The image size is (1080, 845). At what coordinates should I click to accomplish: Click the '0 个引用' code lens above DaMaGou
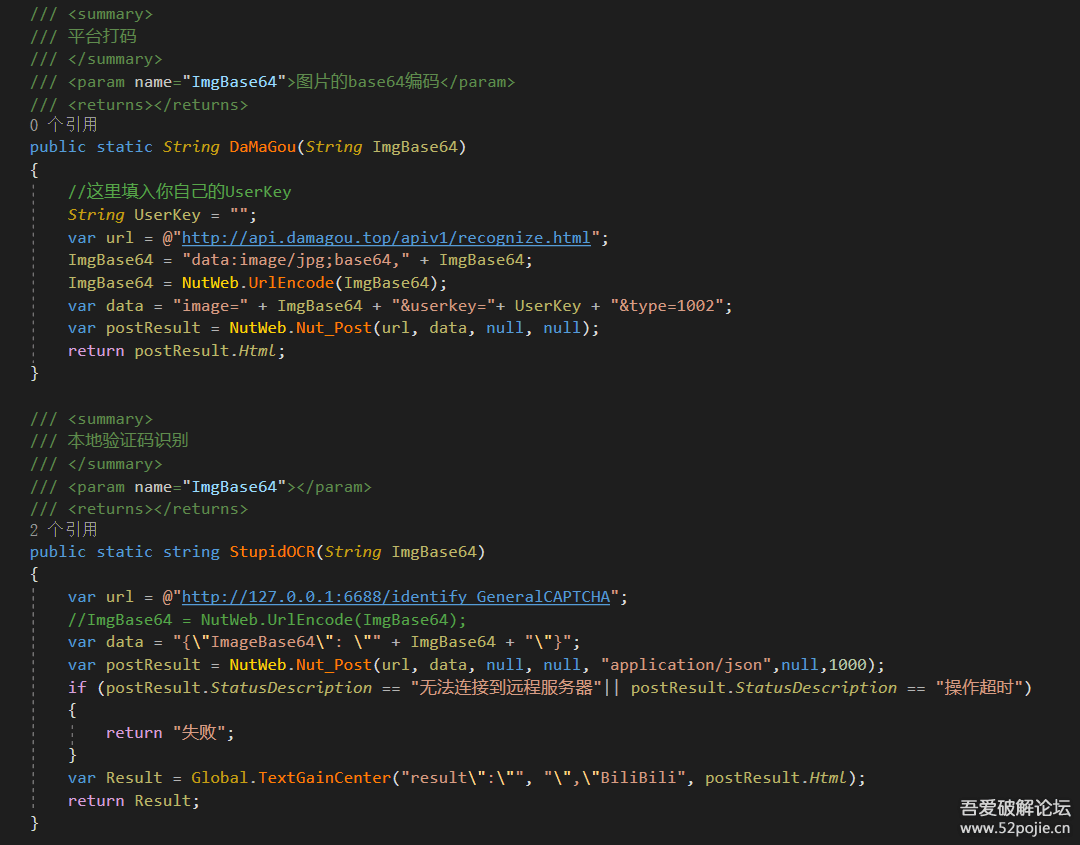pos(63,125)
